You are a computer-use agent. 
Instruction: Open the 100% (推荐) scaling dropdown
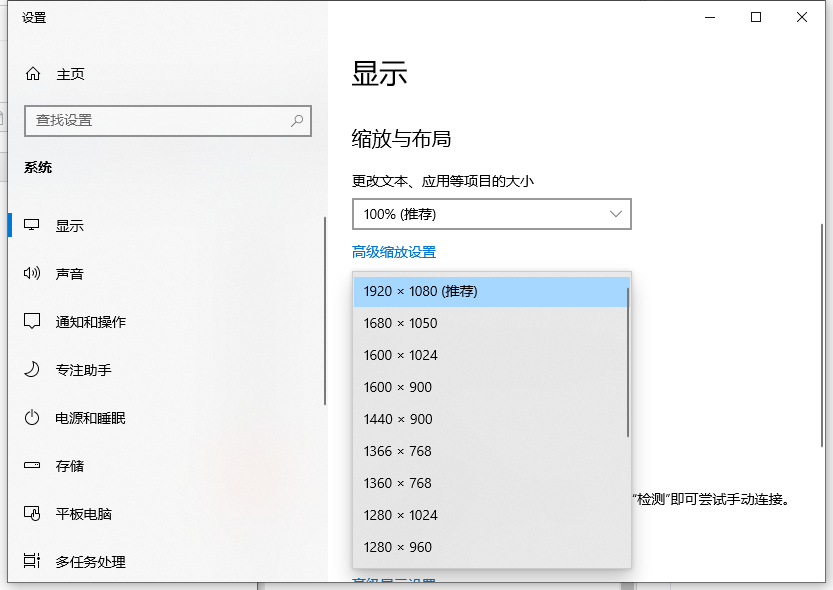(491, 214)
